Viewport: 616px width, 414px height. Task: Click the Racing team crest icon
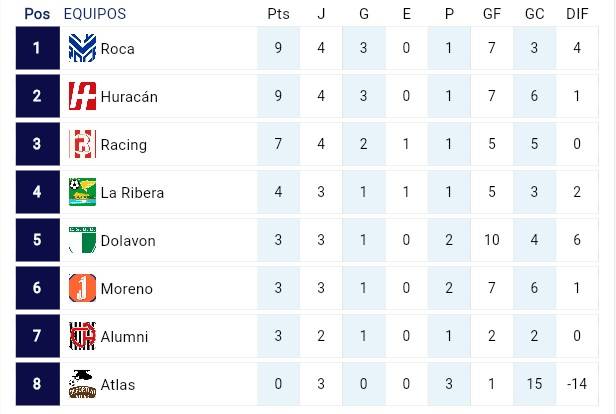(81, 145)
